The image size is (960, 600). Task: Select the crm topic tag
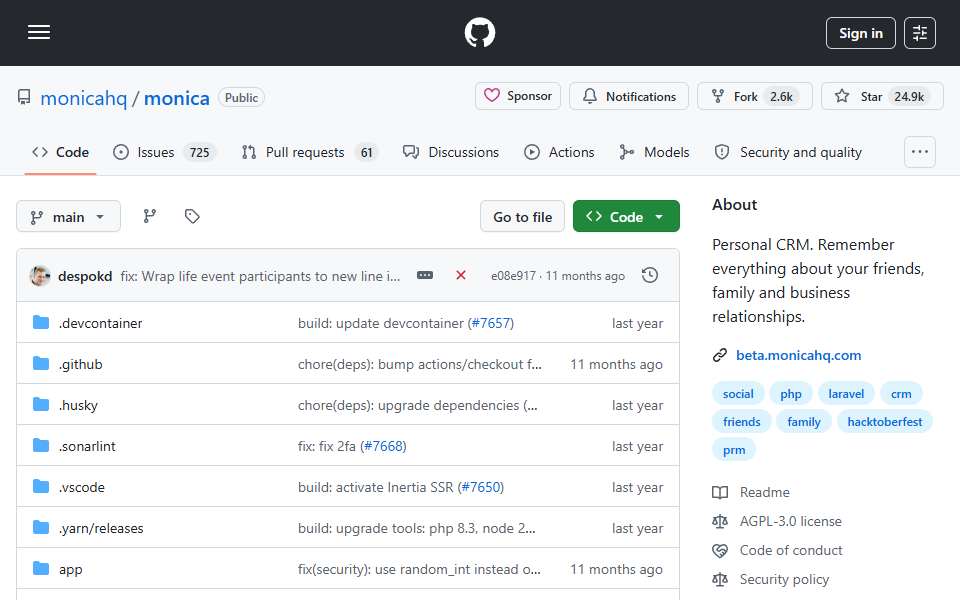click(x=901, y=394)
